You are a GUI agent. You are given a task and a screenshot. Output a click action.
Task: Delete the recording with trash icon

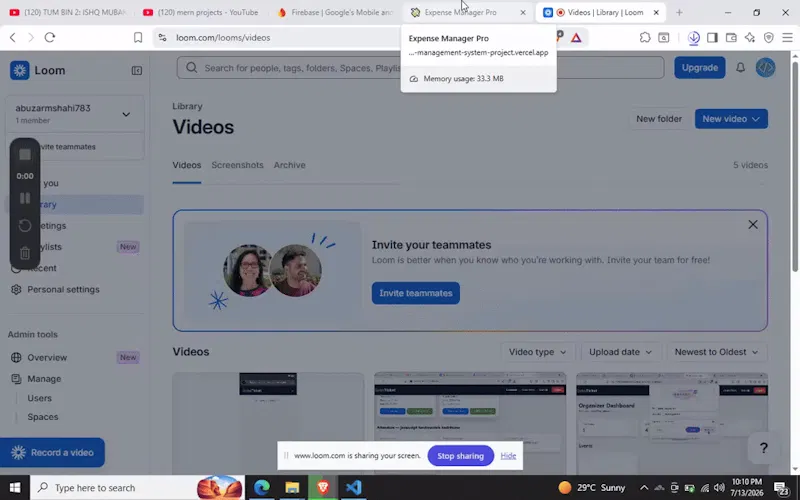tap(24, 253)
